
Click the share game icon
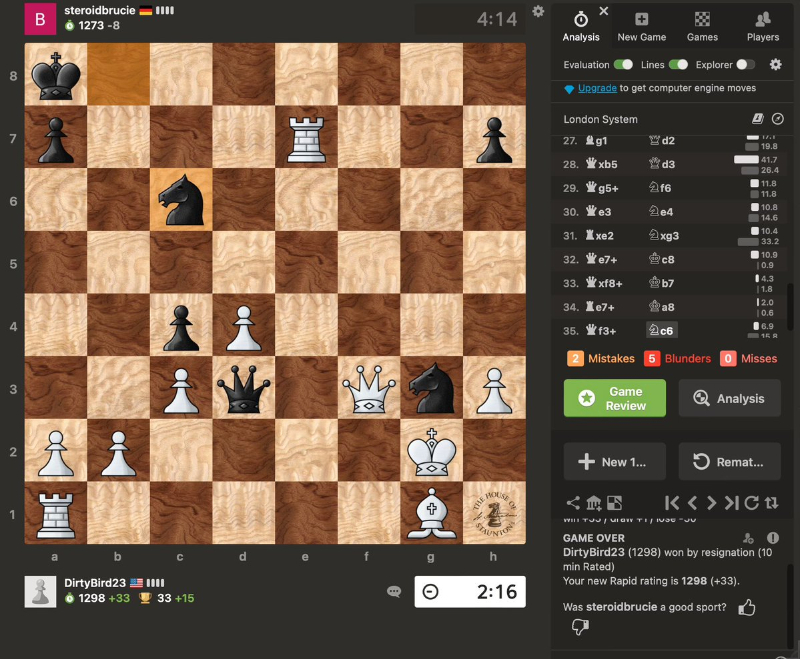pyautogui.click(x=573, y=503)
